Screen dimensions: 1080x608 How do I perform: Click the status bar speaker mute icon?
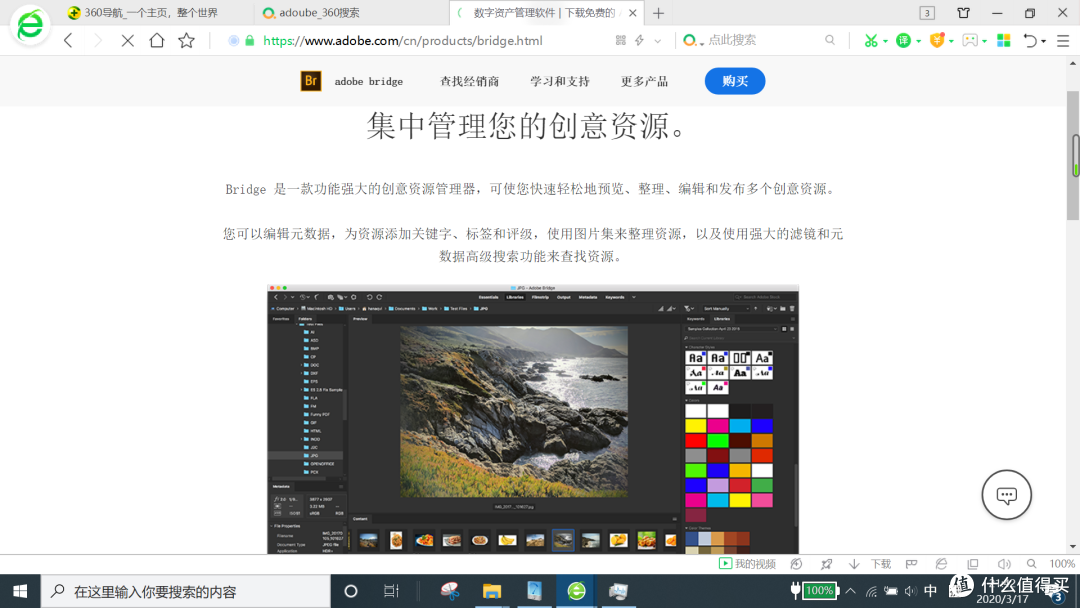point(1004,564)
